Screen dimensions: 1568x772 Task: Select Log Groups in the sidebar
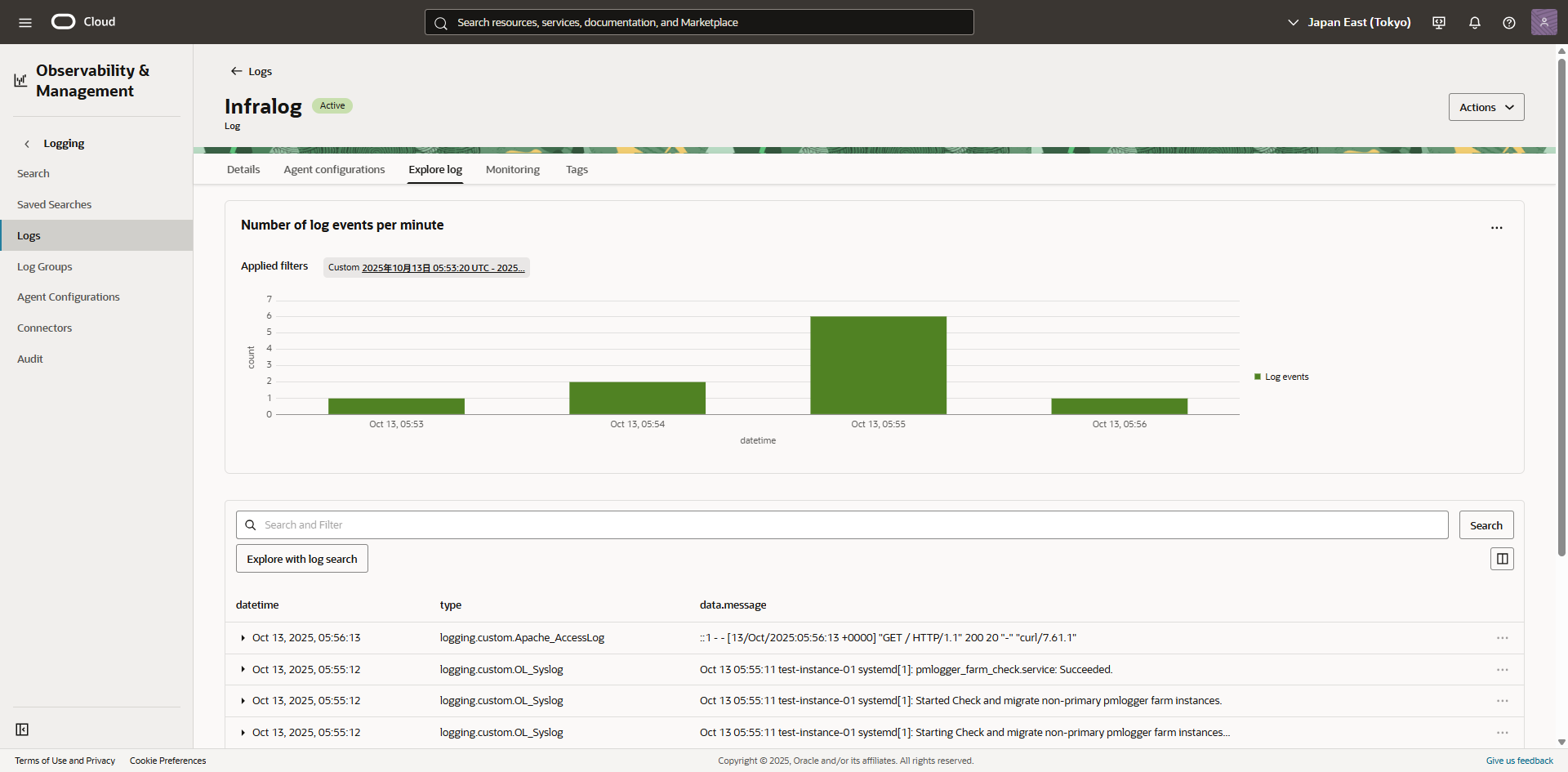(45, 266)
